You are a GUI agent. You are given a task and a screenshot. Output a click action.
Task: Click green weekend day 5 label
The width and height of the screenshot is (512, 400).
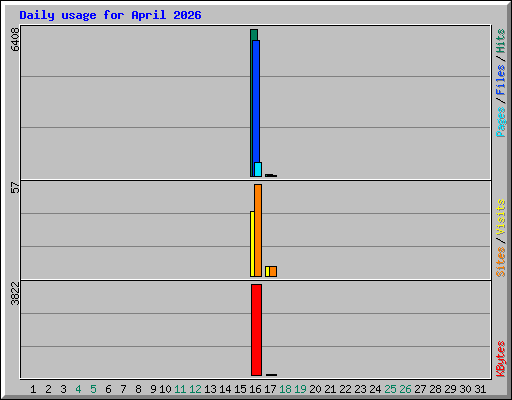tap(93, 389)
